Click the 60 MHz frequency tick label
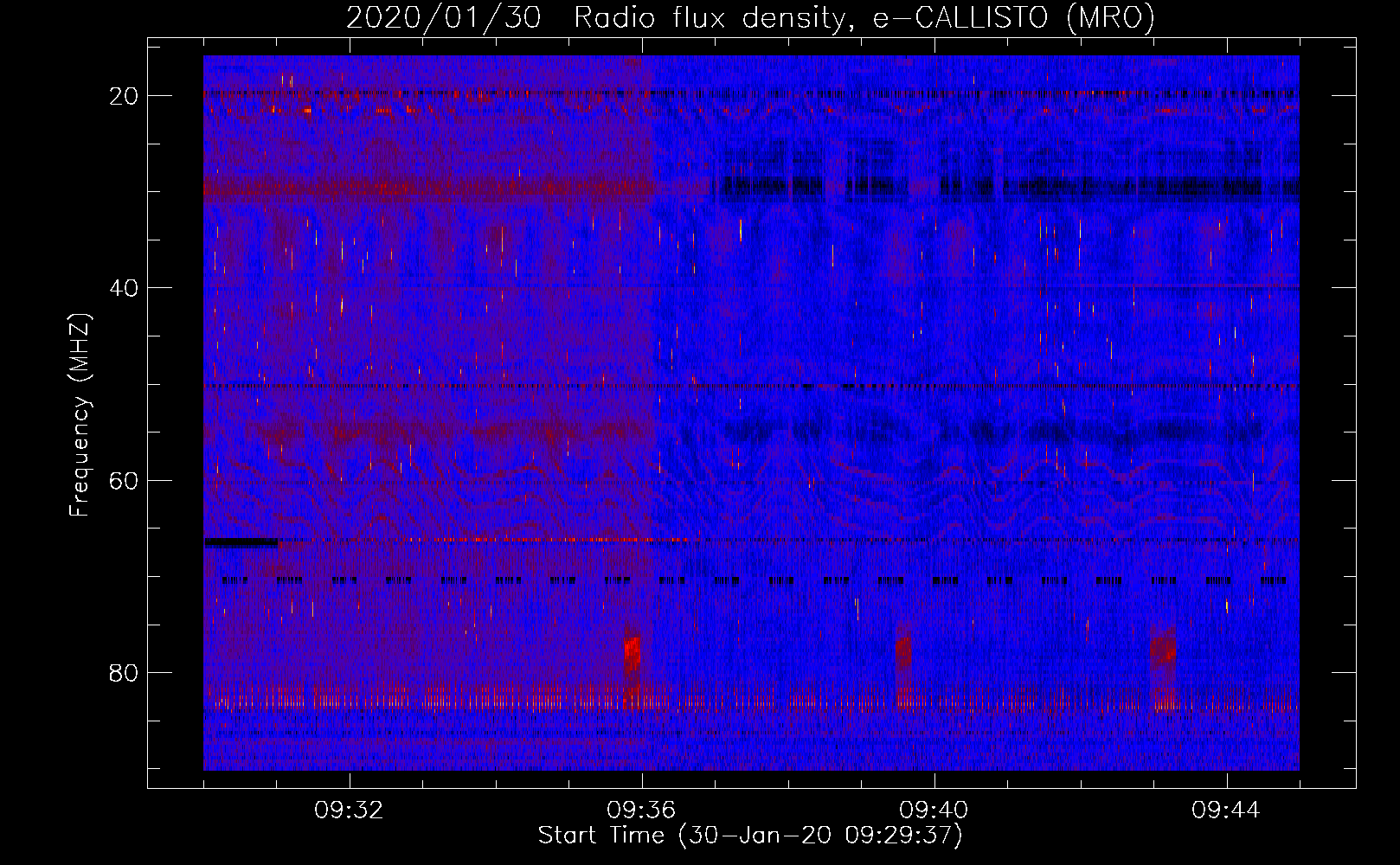This screenshot has height=865, width=1400. click(125, 480)
